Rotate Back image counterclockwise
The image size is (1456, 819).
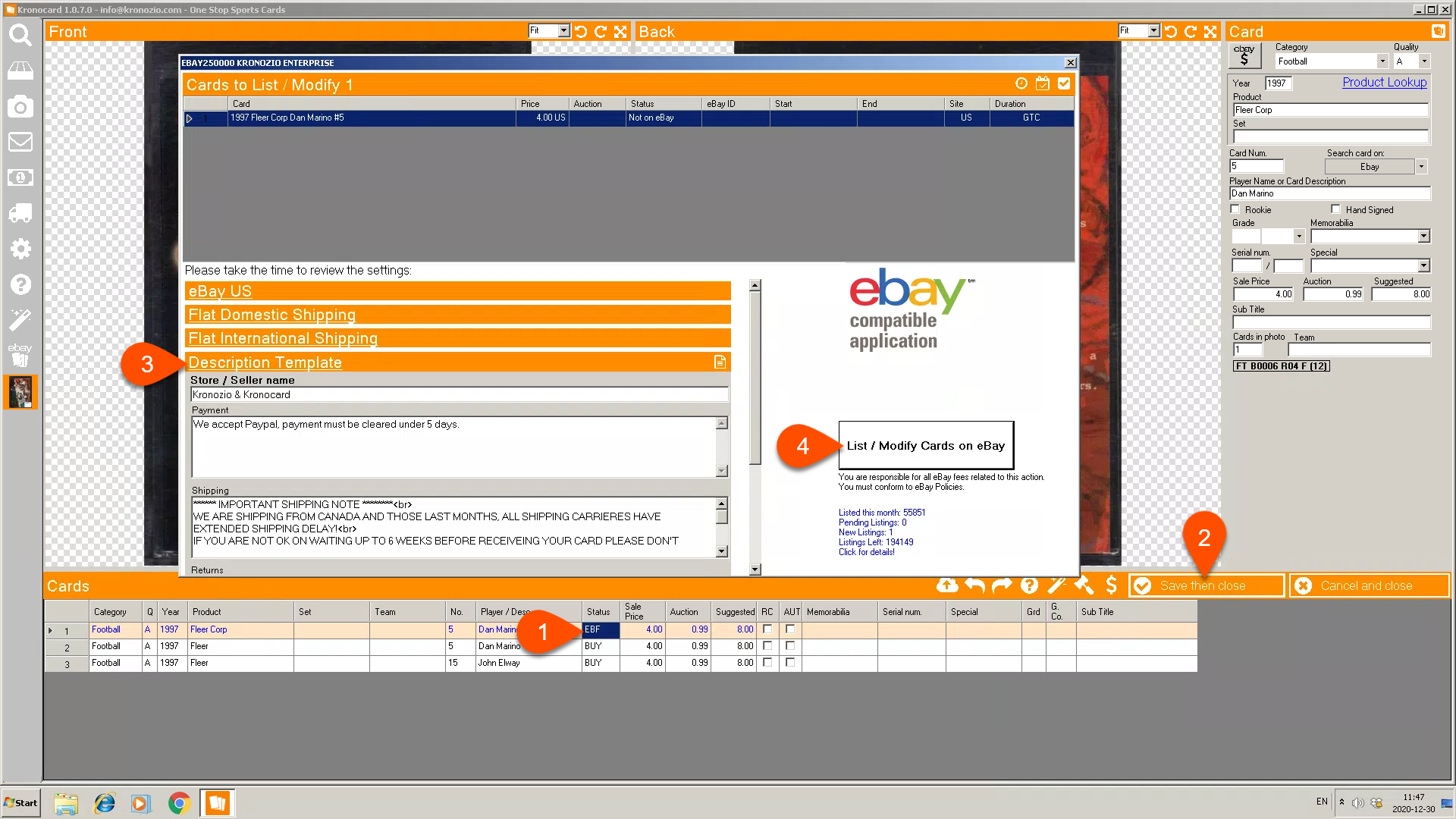pos(1171,32)
